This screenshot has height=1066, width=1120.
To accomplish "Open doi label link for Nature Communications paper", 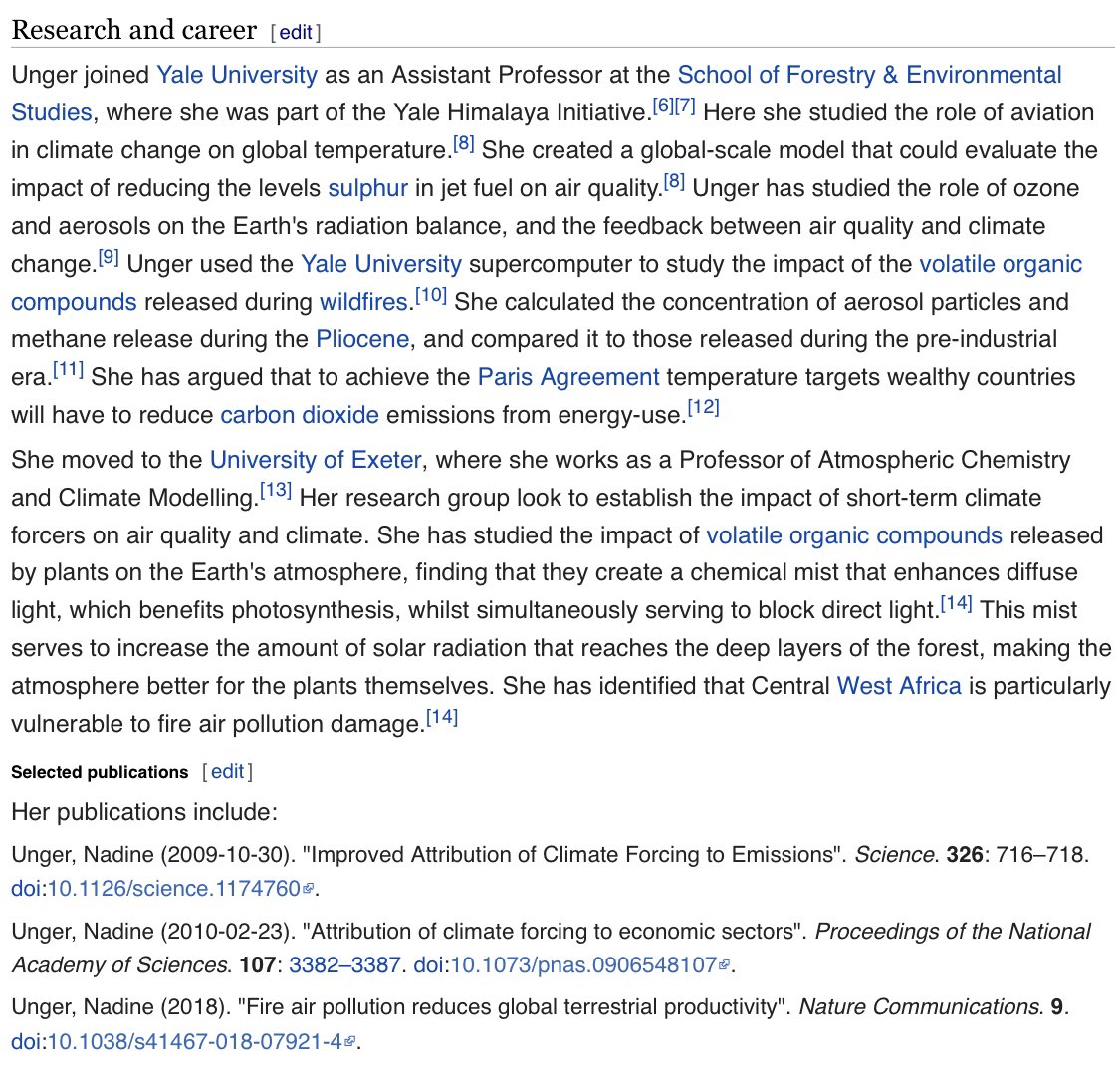I will click(26, 1041).
